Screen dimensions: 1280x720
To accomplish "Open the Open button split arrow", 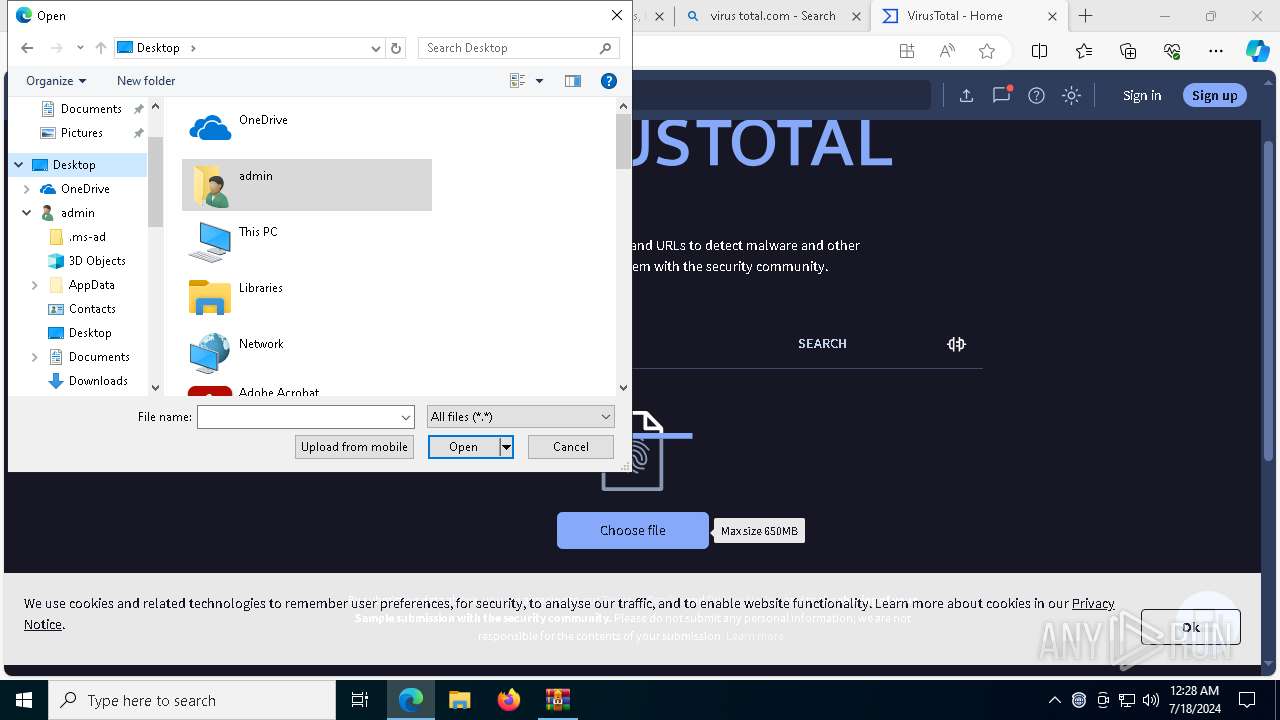I will pos(506,447).
